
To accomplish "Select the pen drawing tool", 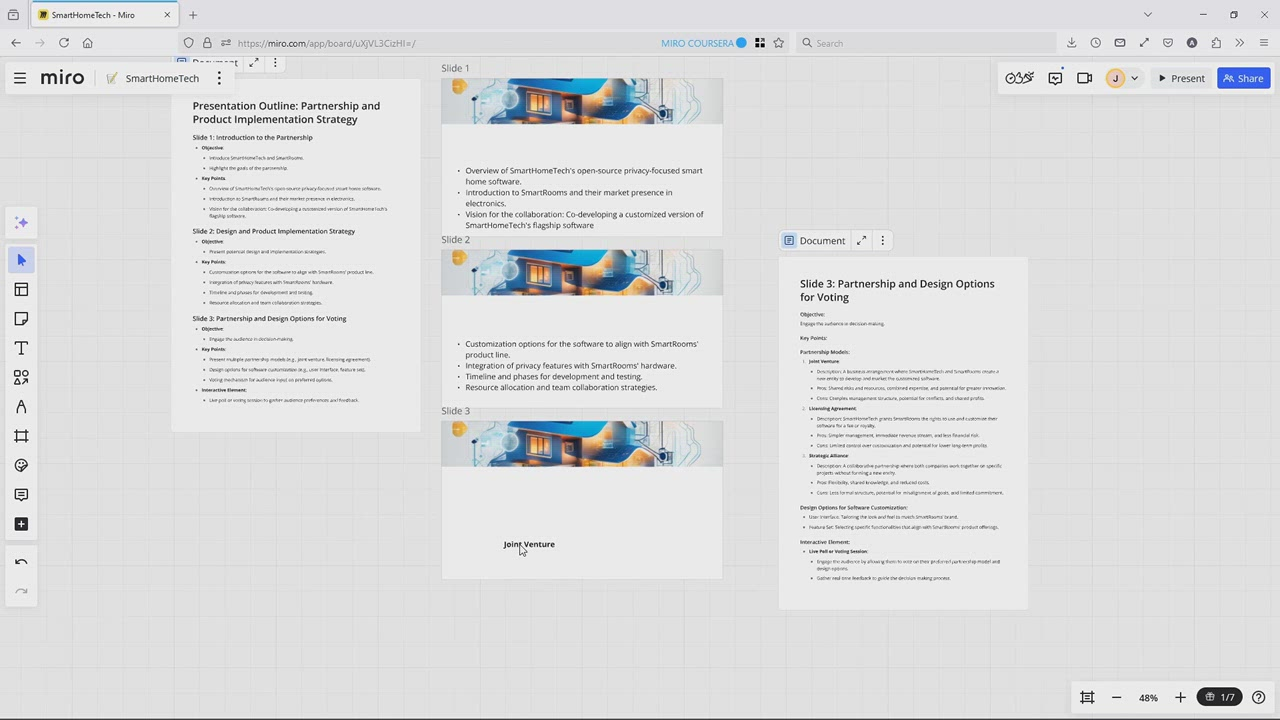I will (21, 407).
